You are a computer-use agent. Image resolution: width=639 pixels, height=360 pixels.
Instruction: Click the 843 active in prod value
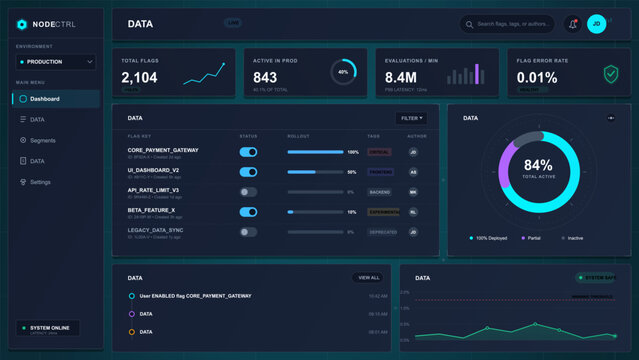pos(265,77)
